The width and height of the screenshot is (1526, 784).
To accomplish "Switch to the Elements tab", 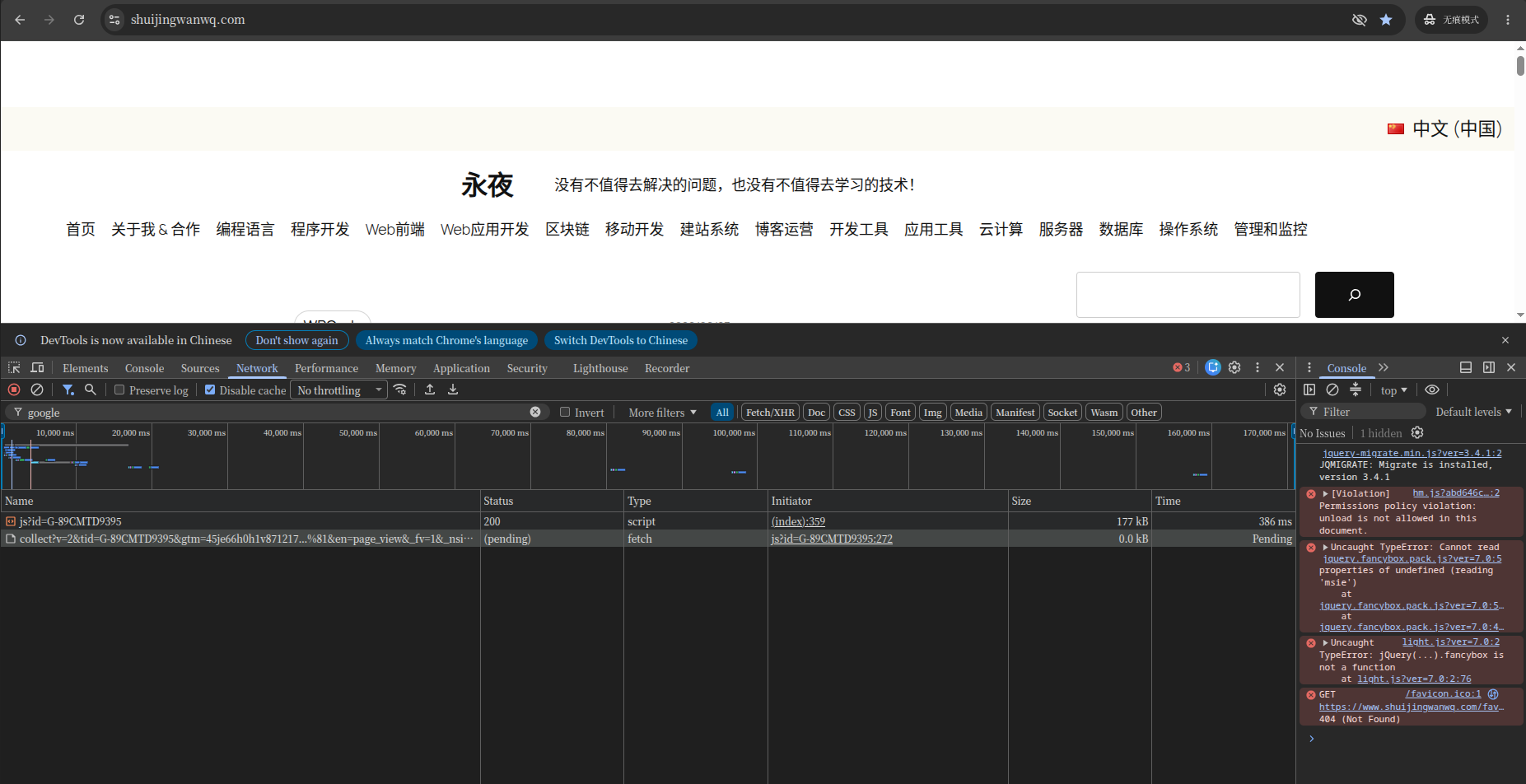I will pos(85,368).
